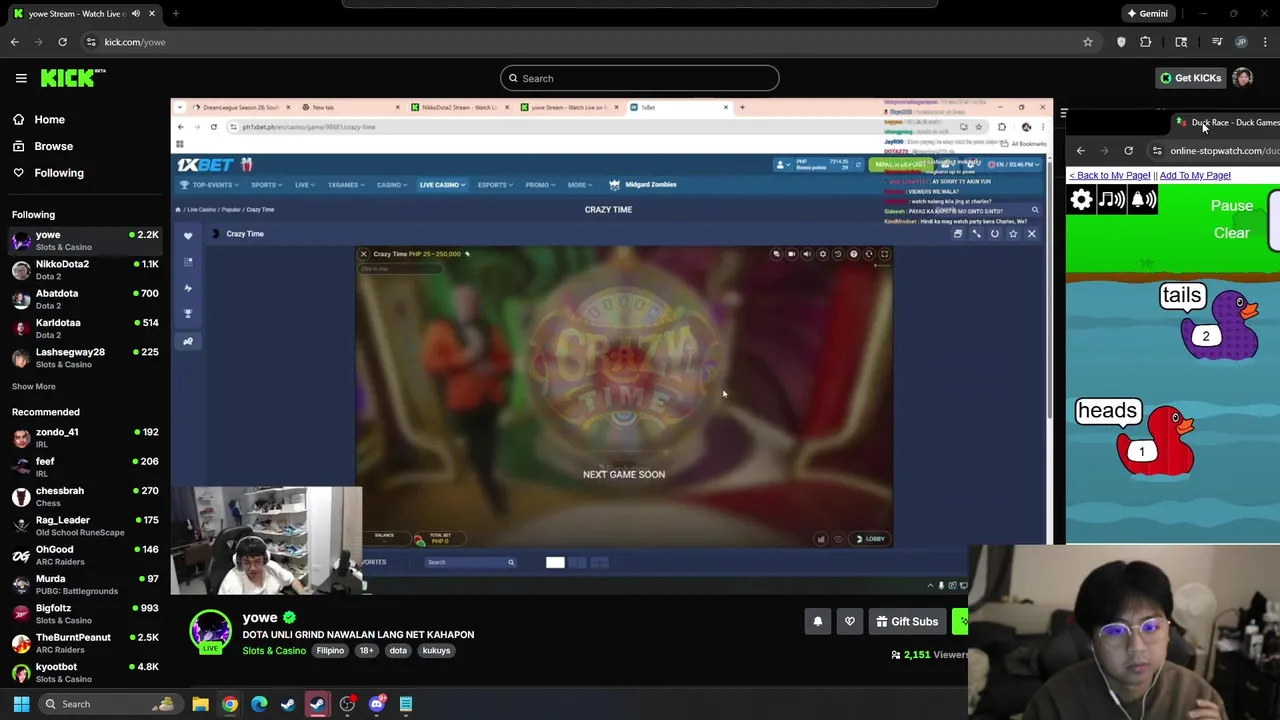Reload the Duck Race browser window
This screenshot has width=1280, height=720.
pyautogui.click(x=1128, y=151)
